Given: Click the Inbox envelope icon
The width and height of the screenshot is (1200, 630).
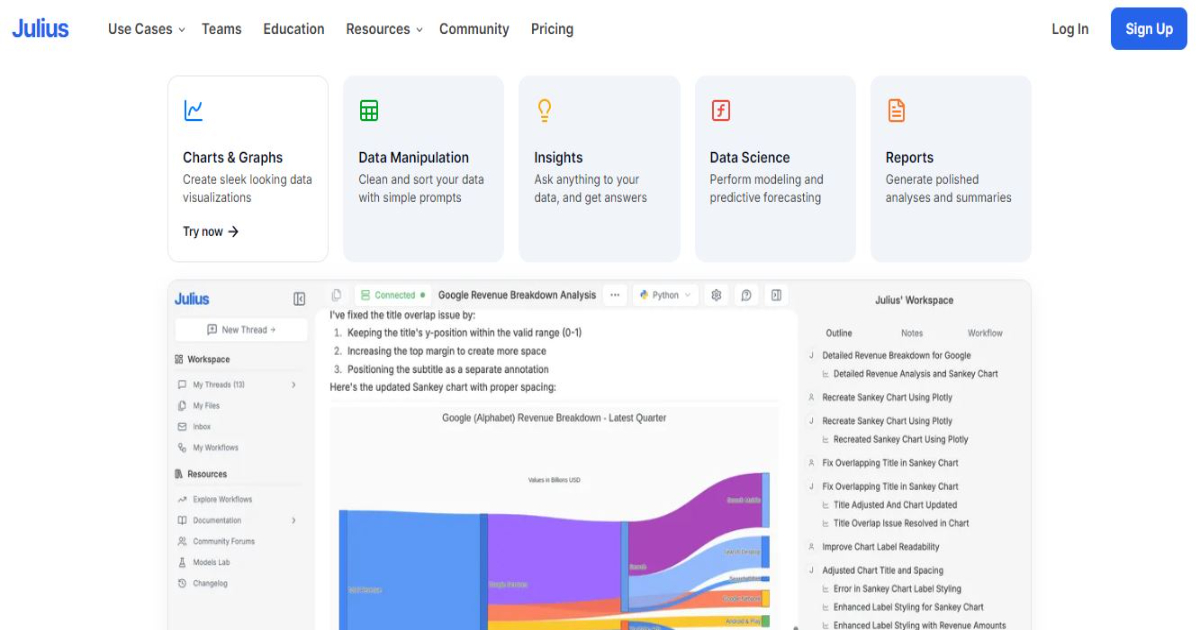Looking at the screenshot, I should (182, 427).
